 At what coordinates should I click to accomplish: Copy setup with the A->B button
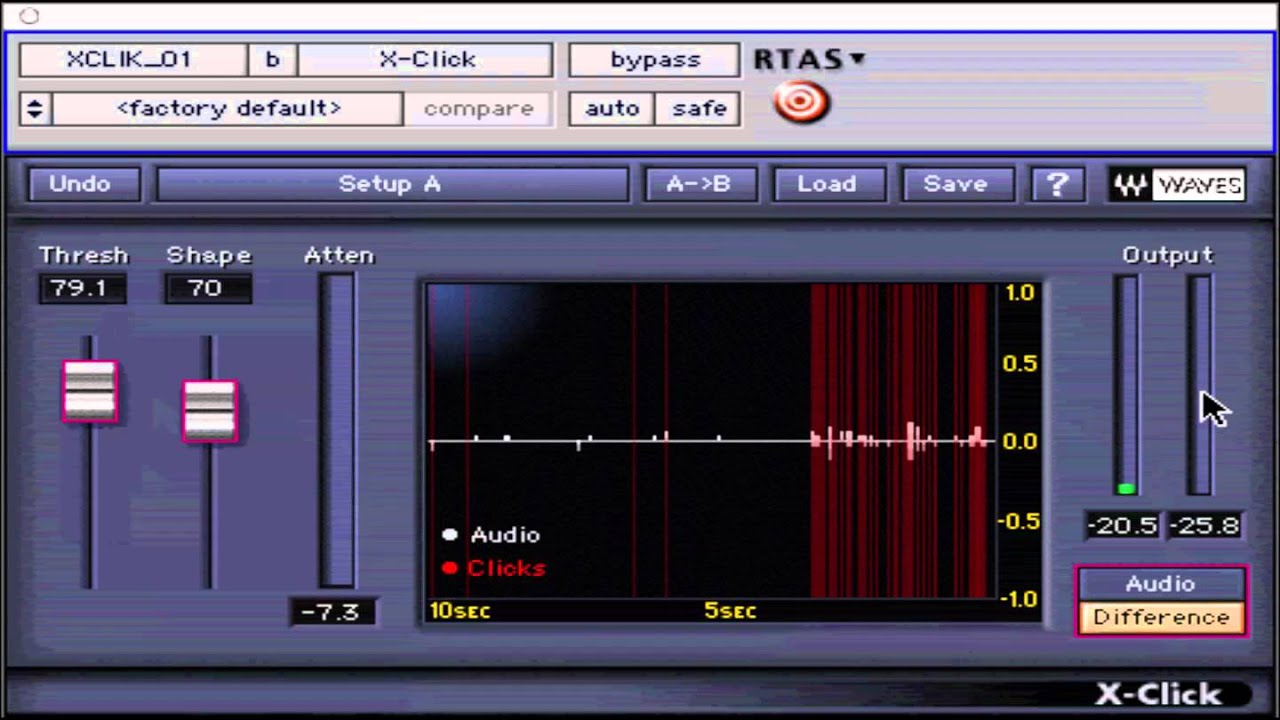(699, 184)
